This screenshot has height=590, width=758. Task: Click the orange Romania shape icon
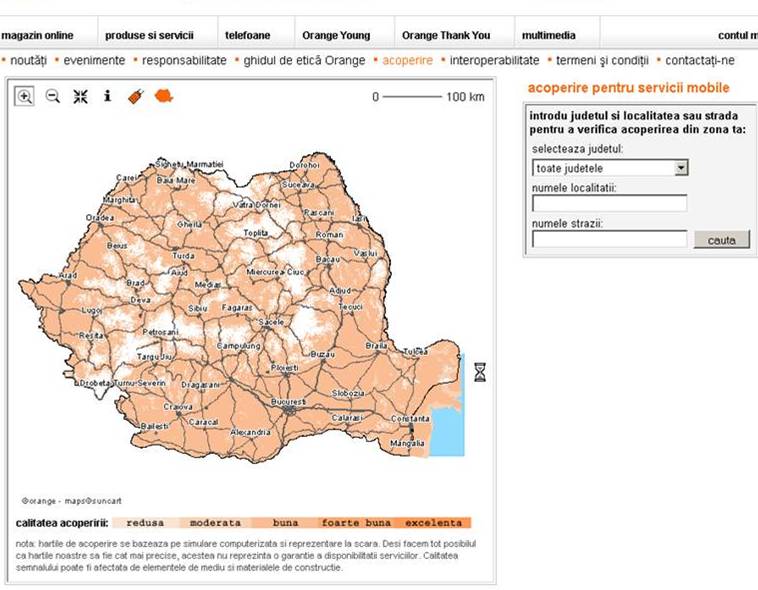164,96
